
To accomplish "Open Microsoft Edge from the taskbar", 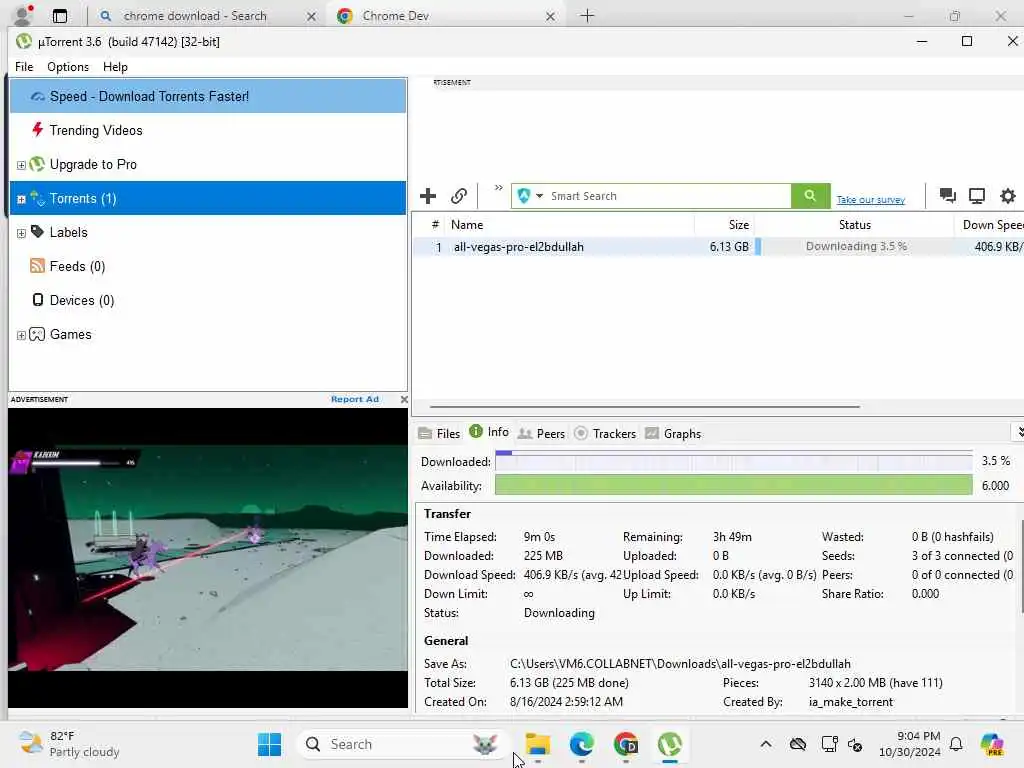I will (x=581, y=744).
